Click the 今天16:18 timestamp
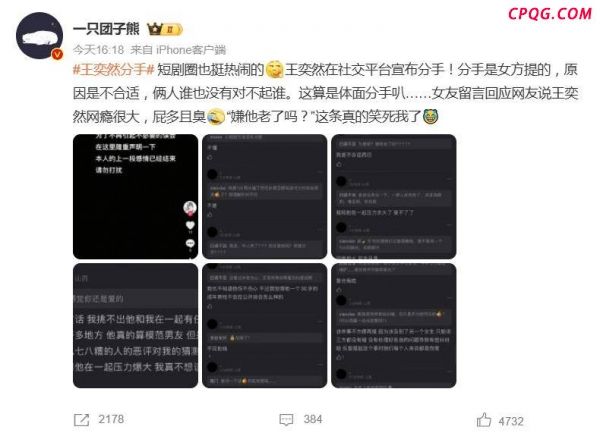This screenshot has width=600, height=436. click(x=98, y=50)
